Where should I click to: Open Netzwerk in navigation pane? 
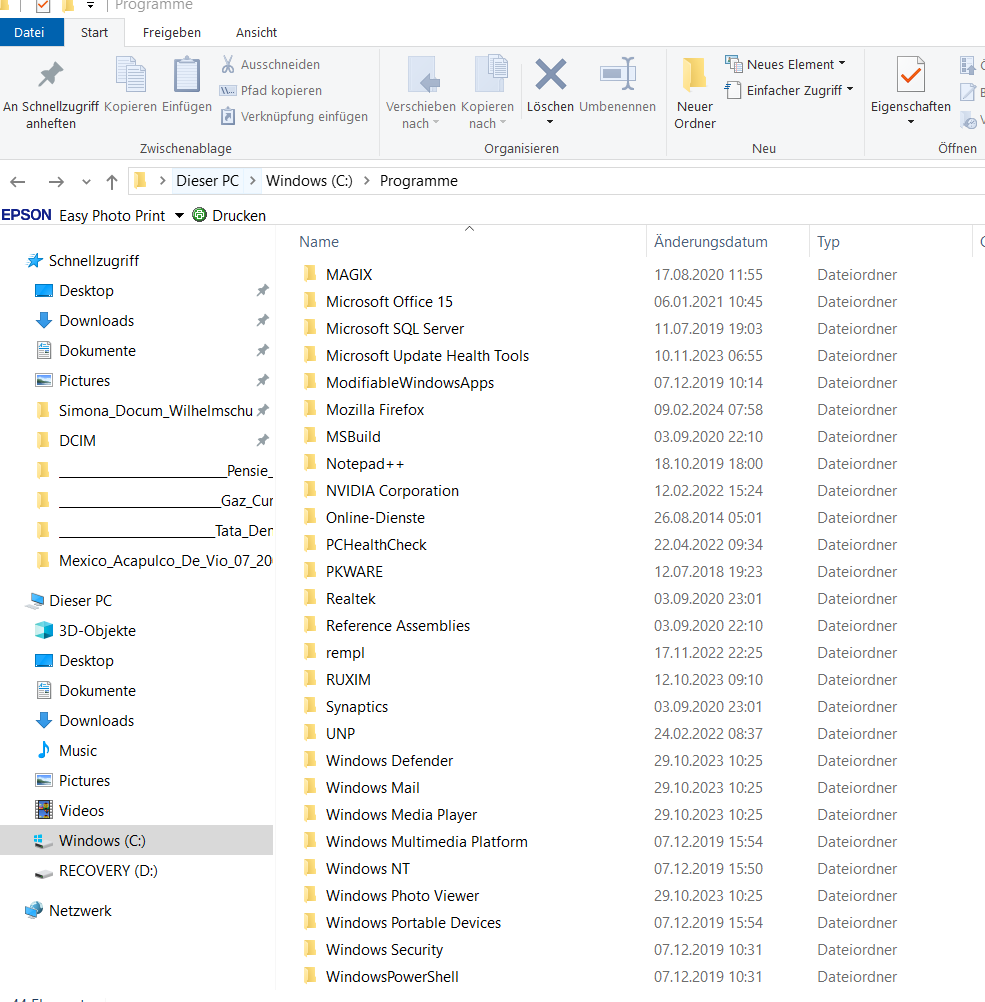coord(80,911)
